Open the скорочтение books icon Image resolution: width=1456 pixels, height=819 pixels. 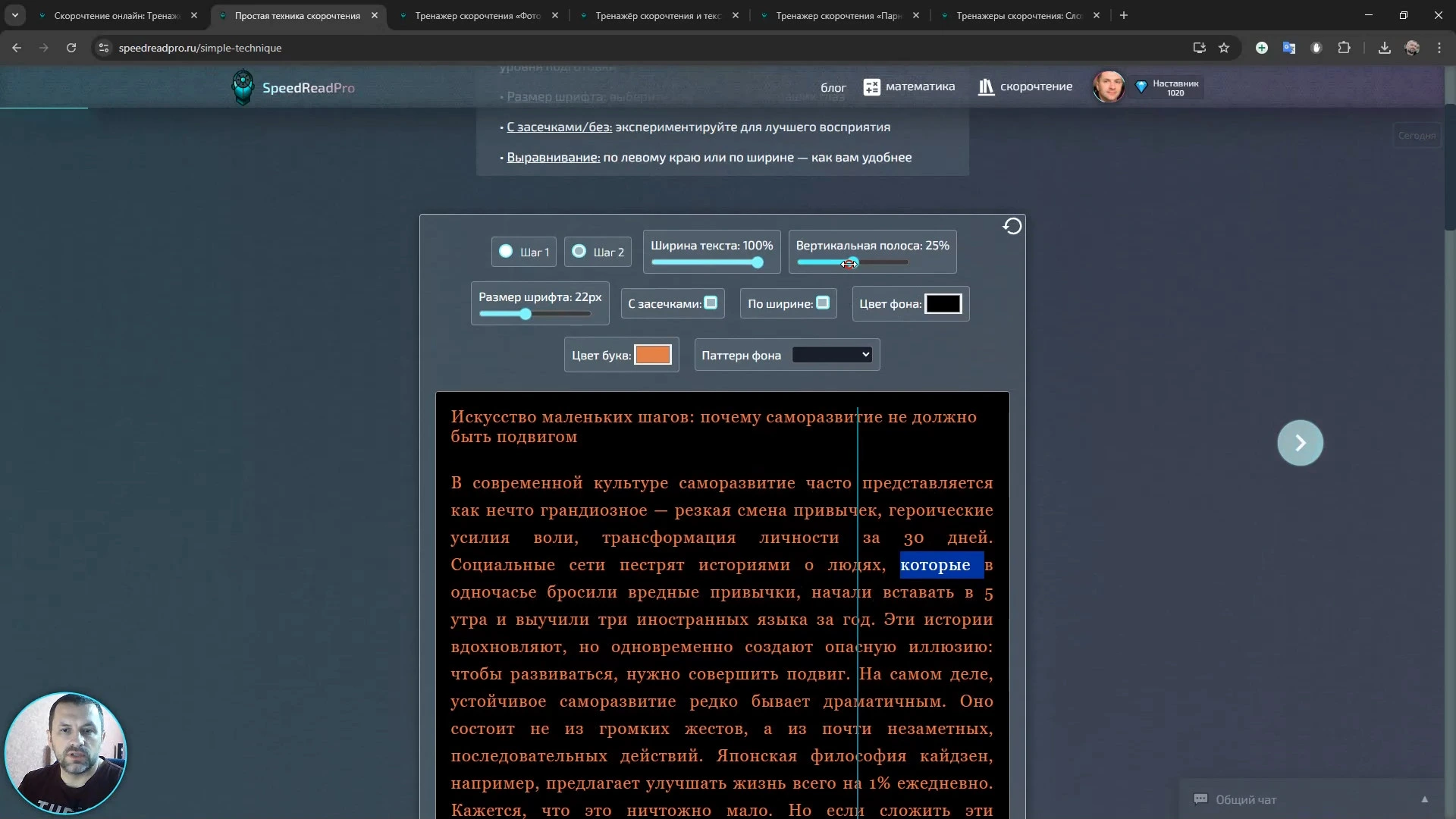pos(986,87)
